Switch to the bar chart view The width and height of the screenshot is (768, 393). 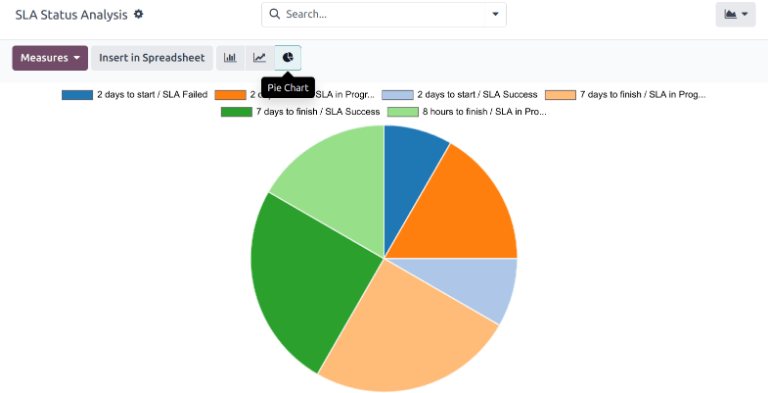230,58
